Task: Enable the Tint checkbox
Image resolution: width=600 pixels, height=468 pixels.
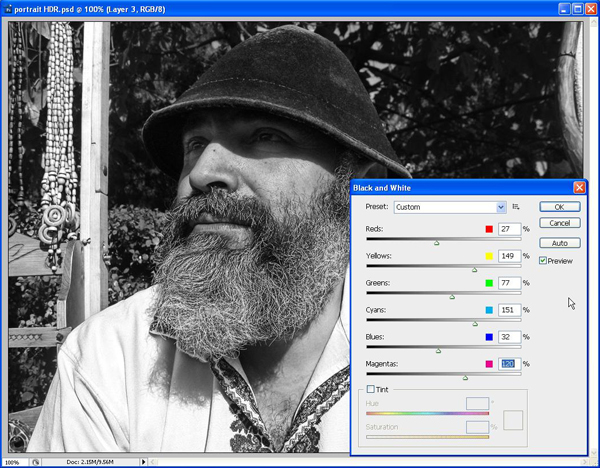Action: pos(370,389)
